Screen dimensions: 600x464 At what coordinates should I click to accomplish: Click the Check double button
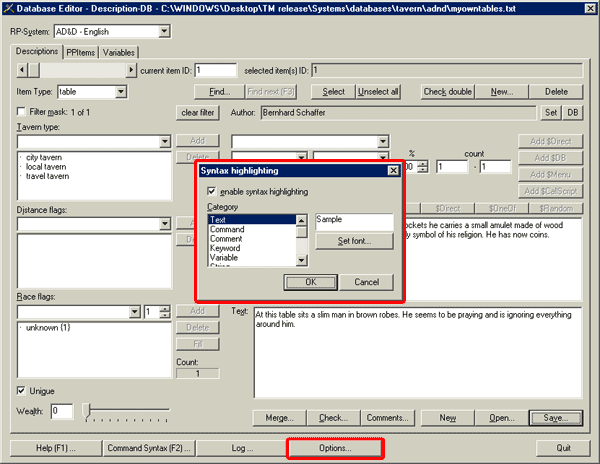[x=447, y=92]
